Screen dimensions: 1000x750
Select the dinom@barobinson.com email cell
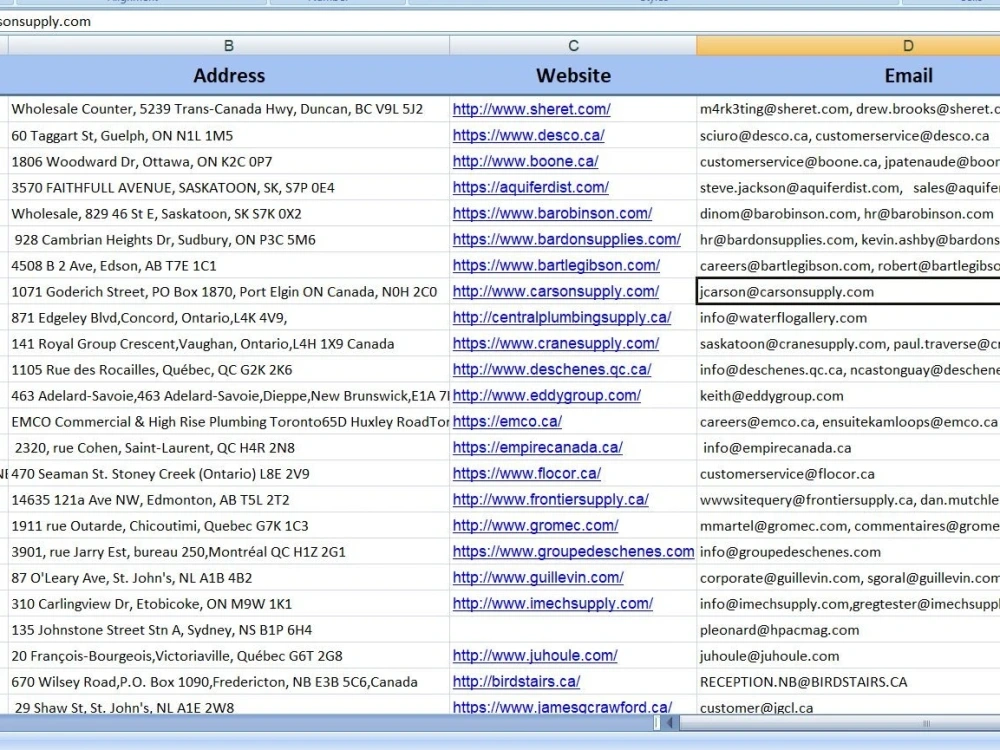click(848, 214)
